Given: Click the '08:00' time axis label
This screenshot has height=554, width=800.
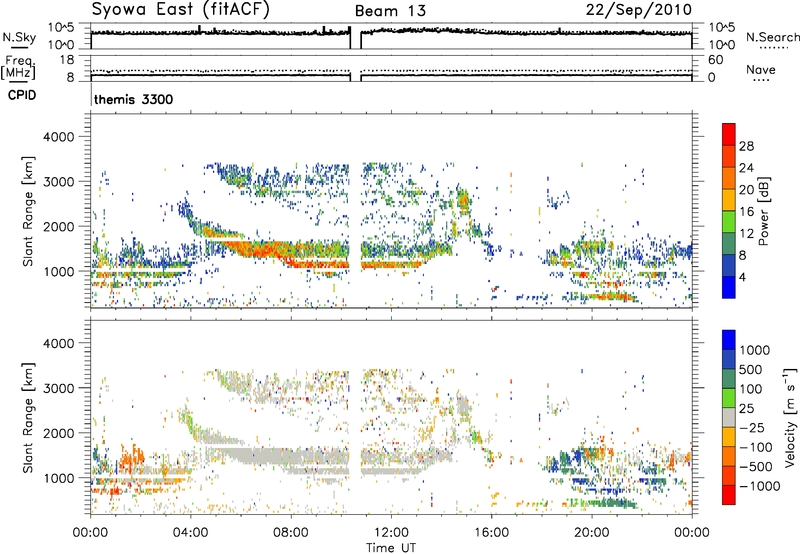Looking at the screenshot, I should (x=291, y=533).
